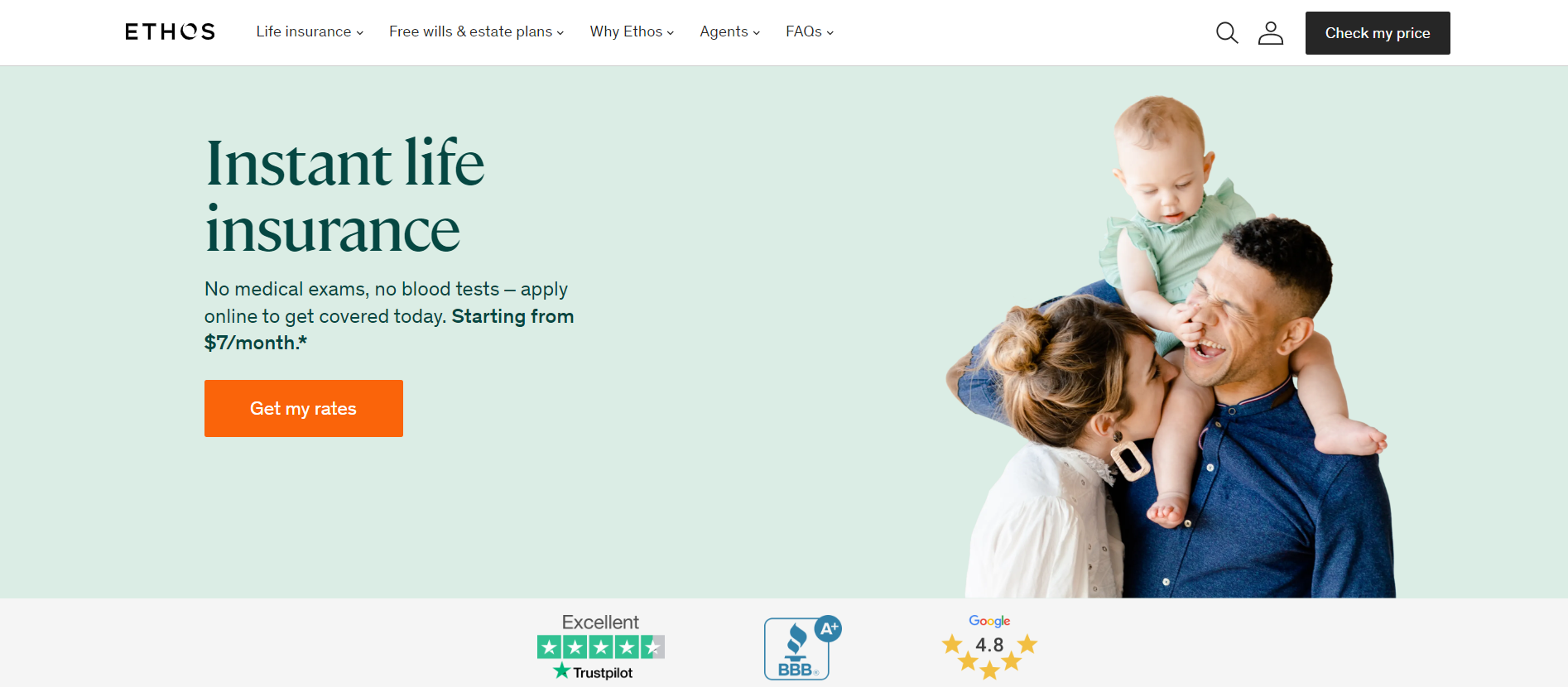Open the Trustpilot Excellent rating badge
Image resolution: width=1568 pixels, height=687 pixels.
(601, 646)
